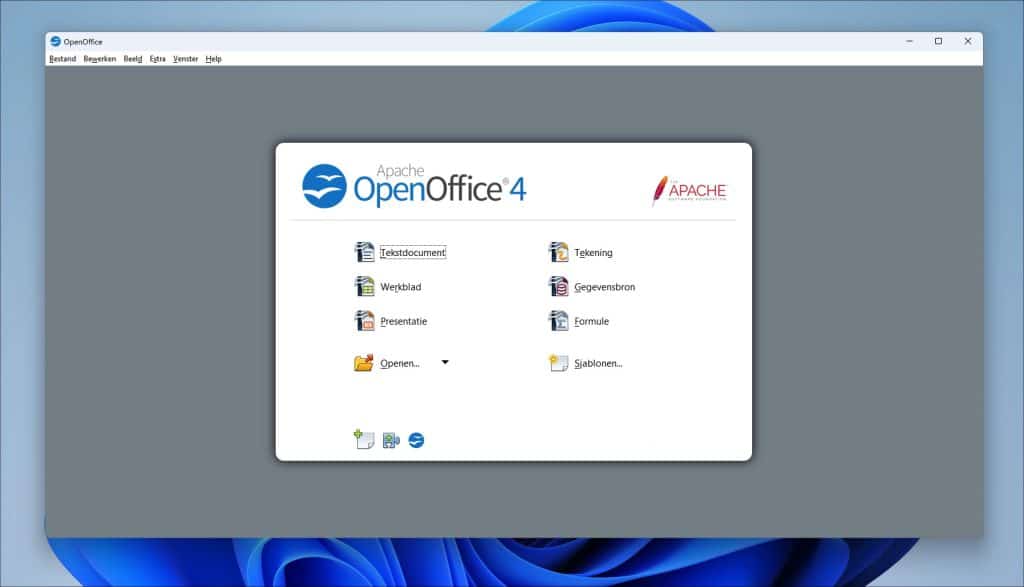Screen dimensions: 1024x587
Task: Click the Sjablonen templates icon
Action: click(558, 363)
